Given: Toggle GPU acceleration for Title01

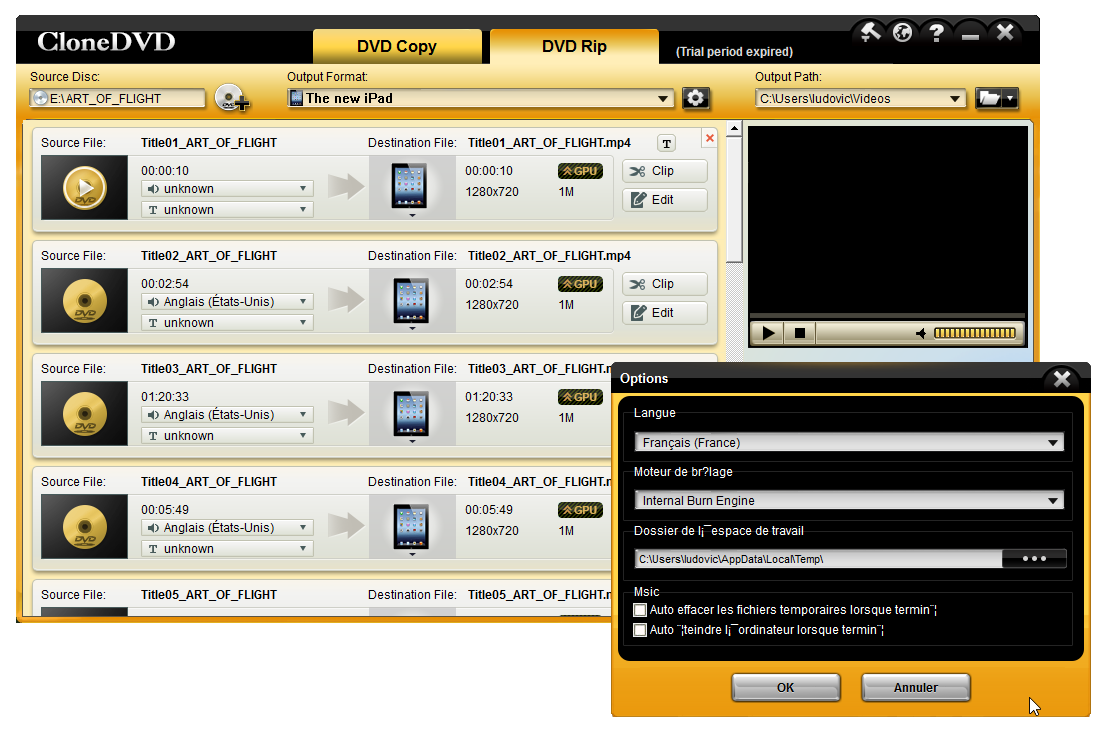Looking at the screenshot, I should [x=580, y=171].
